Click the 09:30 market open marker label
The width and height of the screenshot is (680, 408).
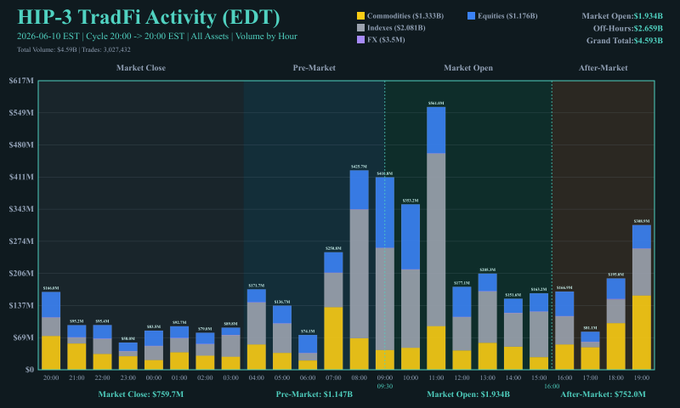pyautogui.click(x=385, y=386)
